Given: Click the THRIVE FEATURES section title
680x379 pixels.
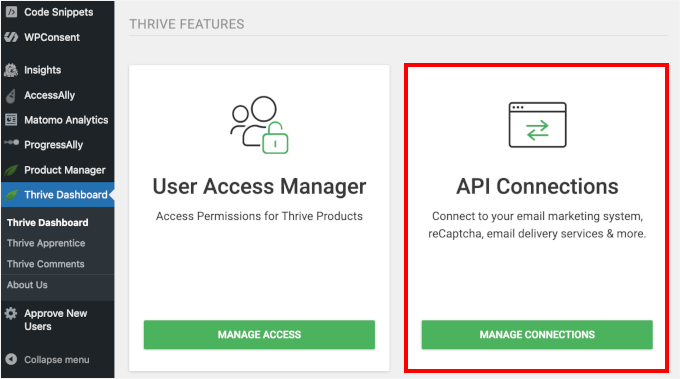Looking at the screenshot, I should (187, 24).
